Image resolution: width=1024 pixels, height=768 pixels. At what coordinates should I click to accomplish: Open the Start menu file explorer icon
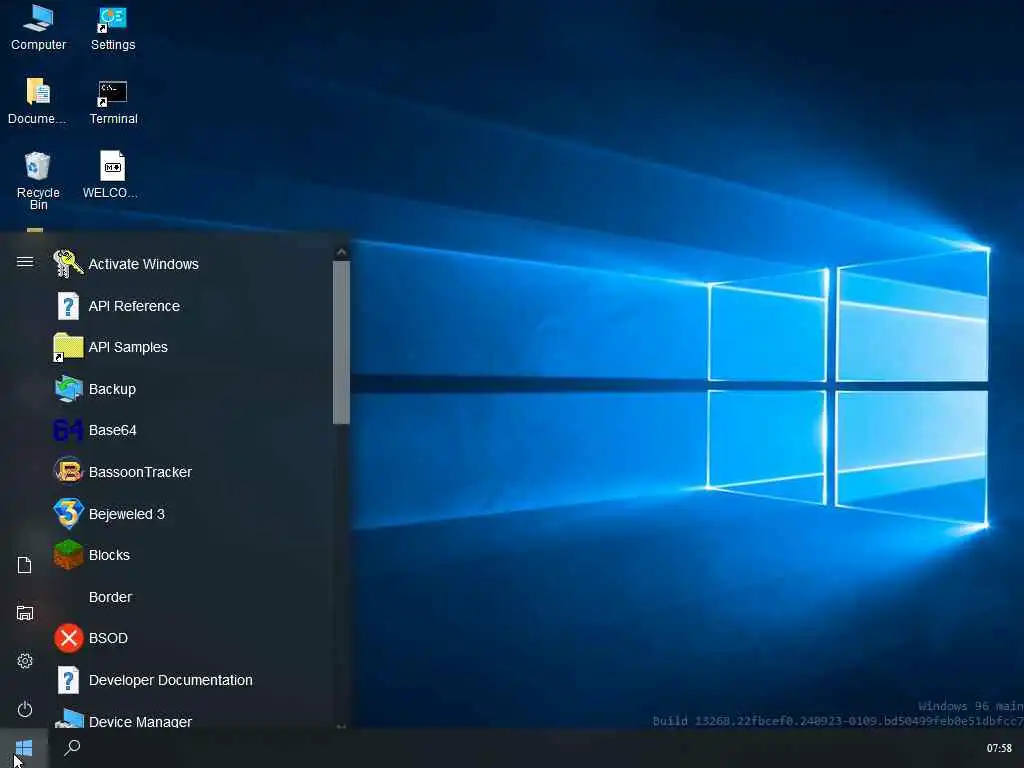point(25,613)
